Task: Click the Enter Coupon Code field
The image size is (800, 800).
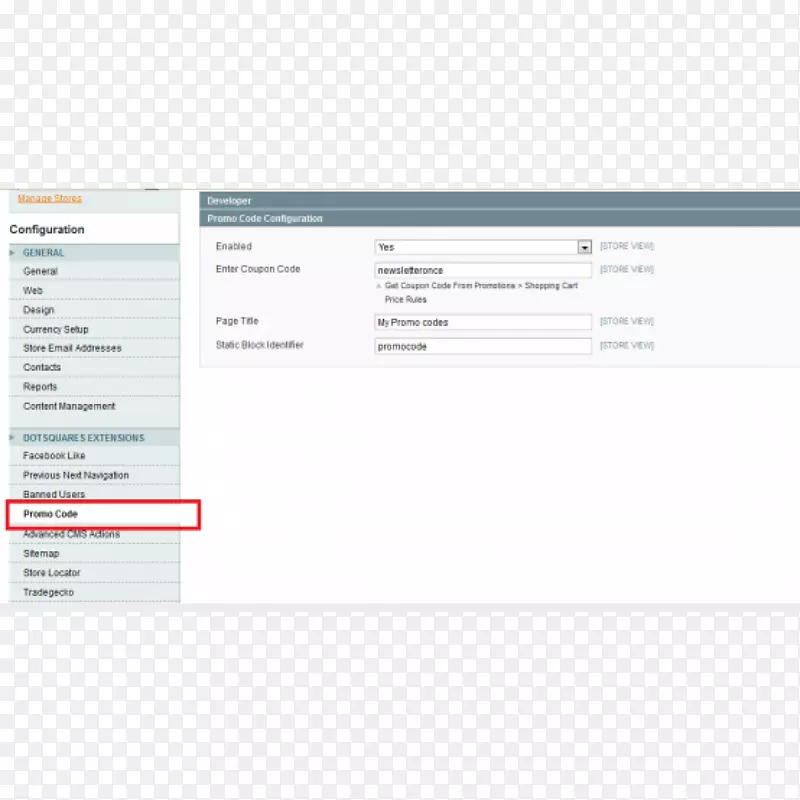Action: coord(482,270)
